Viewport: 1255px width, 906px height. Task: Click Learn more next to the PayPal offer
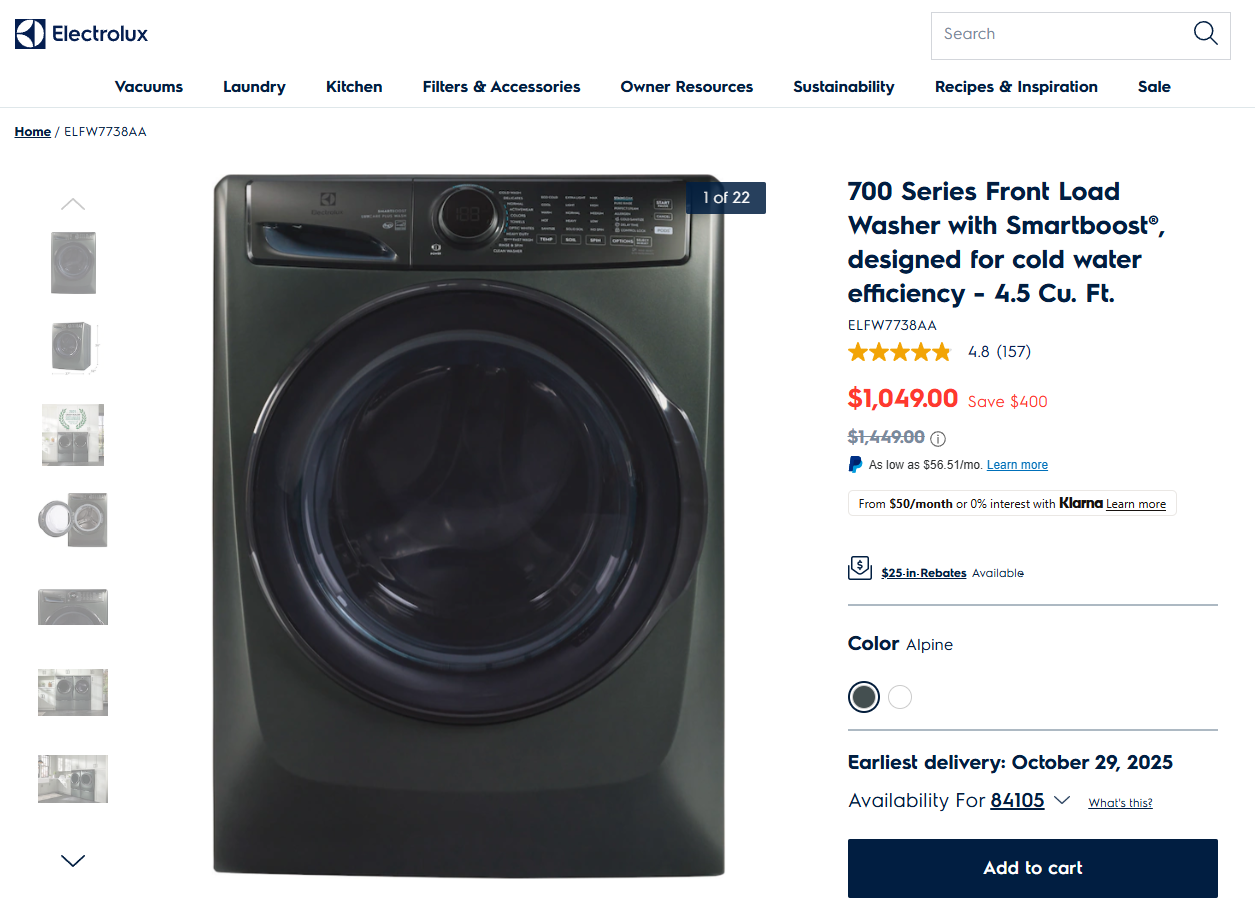click(1016, 464)
